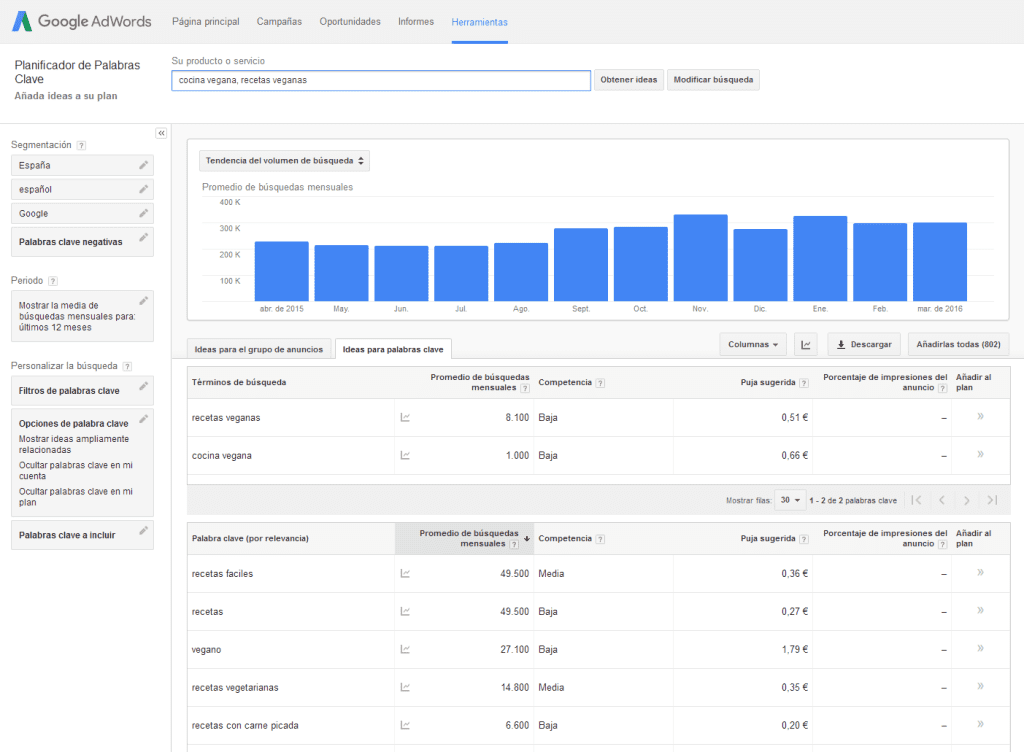Open Periodo help question mark
This screenshot has width=1024, height=752.
pos(53,281)
